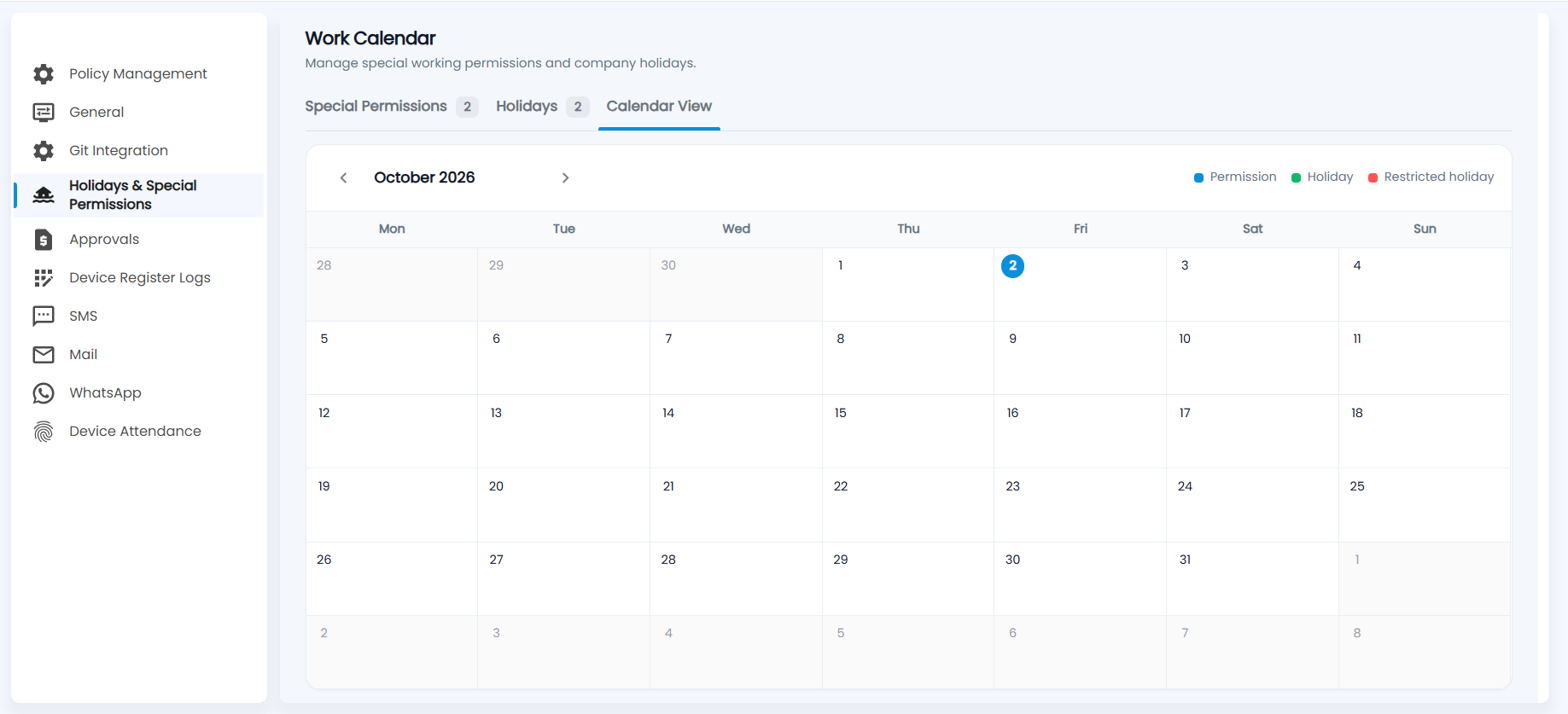Click the Approvals document icon
Screen dimensions: 1568x714
(x=44, y=240)
